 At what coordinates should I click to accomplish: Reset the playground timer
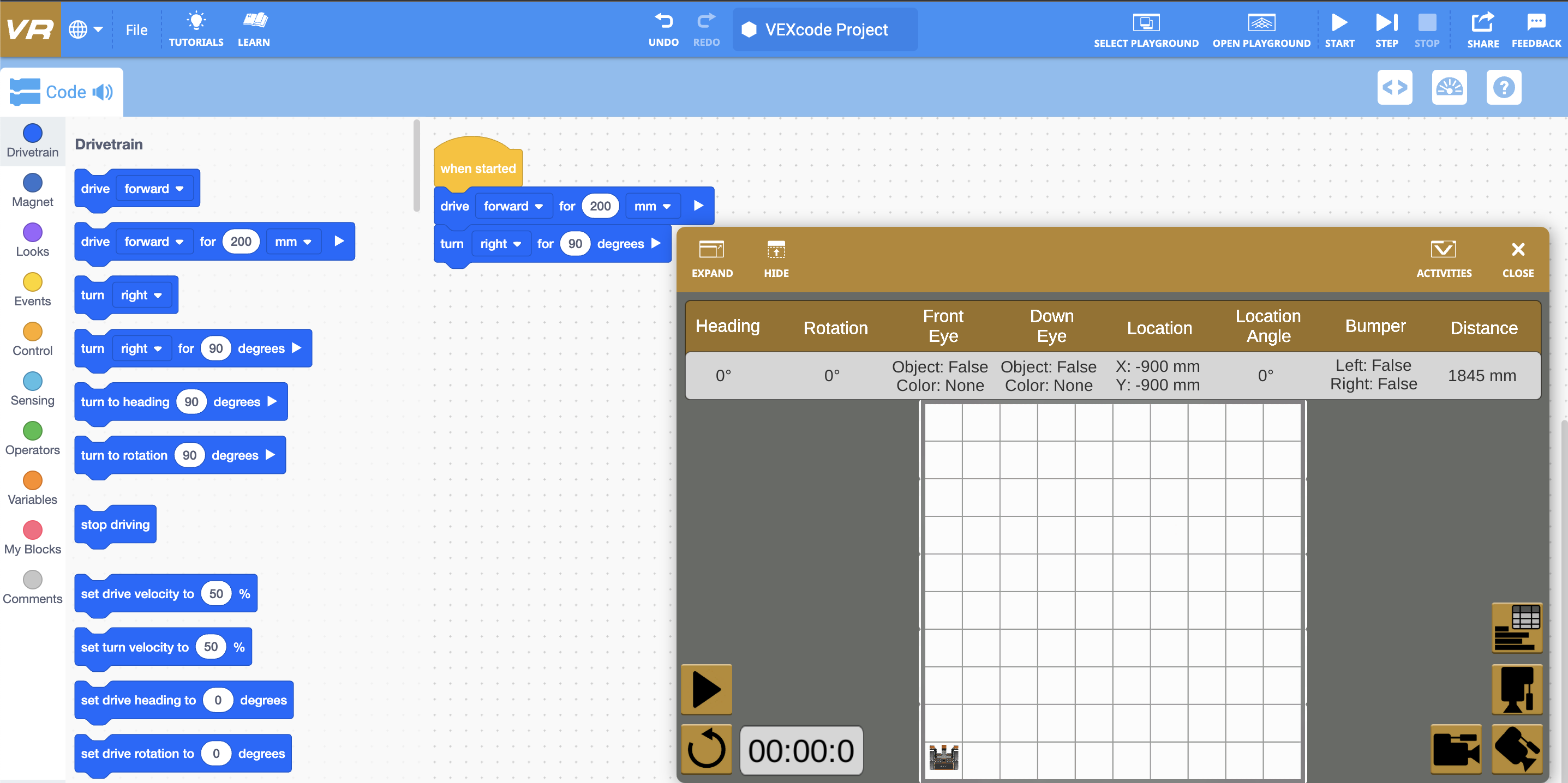(x=706, y=750)
